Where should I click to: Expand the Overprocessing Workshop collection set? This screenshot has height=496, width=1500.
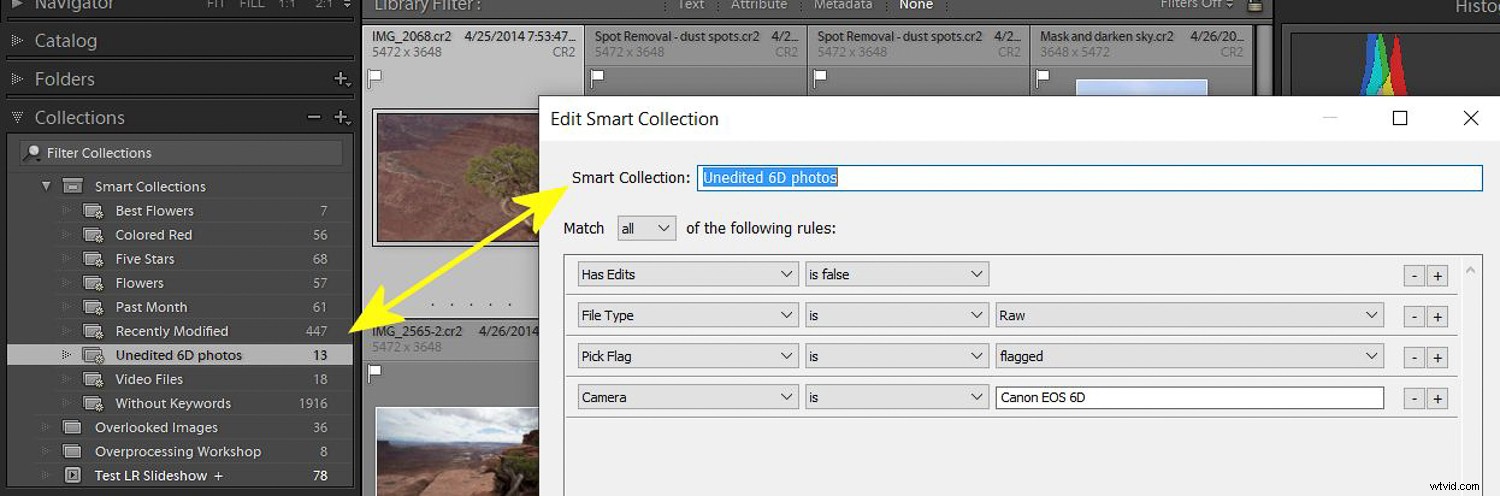point(46,451)
